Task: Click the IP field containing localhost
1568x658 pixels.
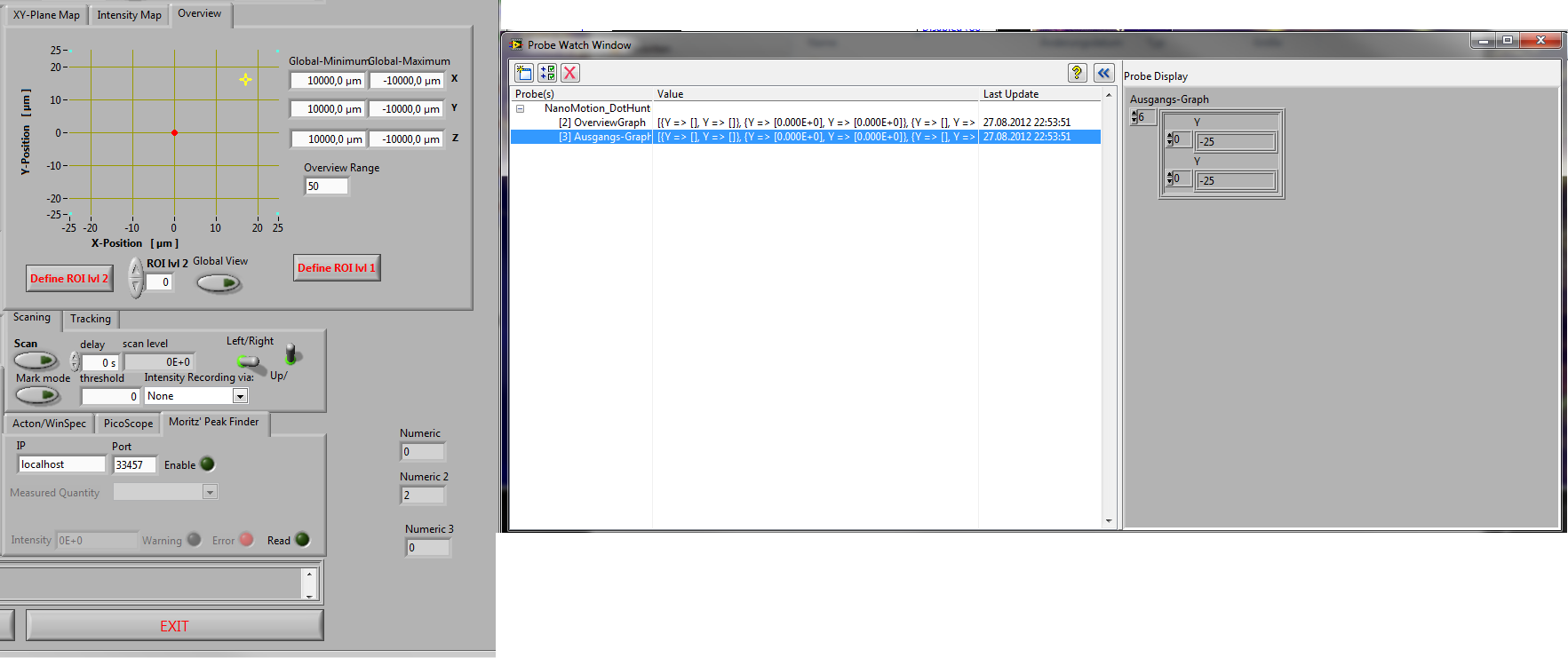Action: [x=61, y=464]
